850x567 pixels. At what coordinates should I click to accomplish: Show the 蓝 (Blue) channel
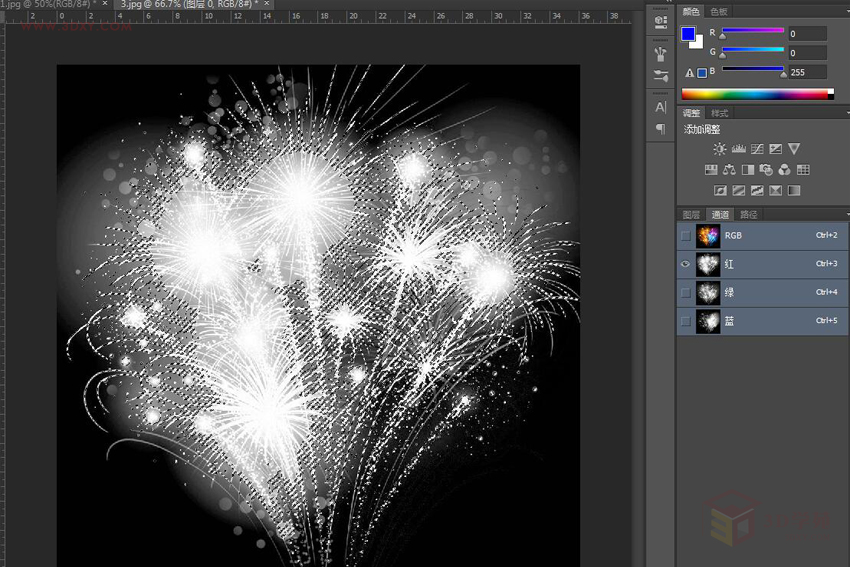click(x=686, y=321)
